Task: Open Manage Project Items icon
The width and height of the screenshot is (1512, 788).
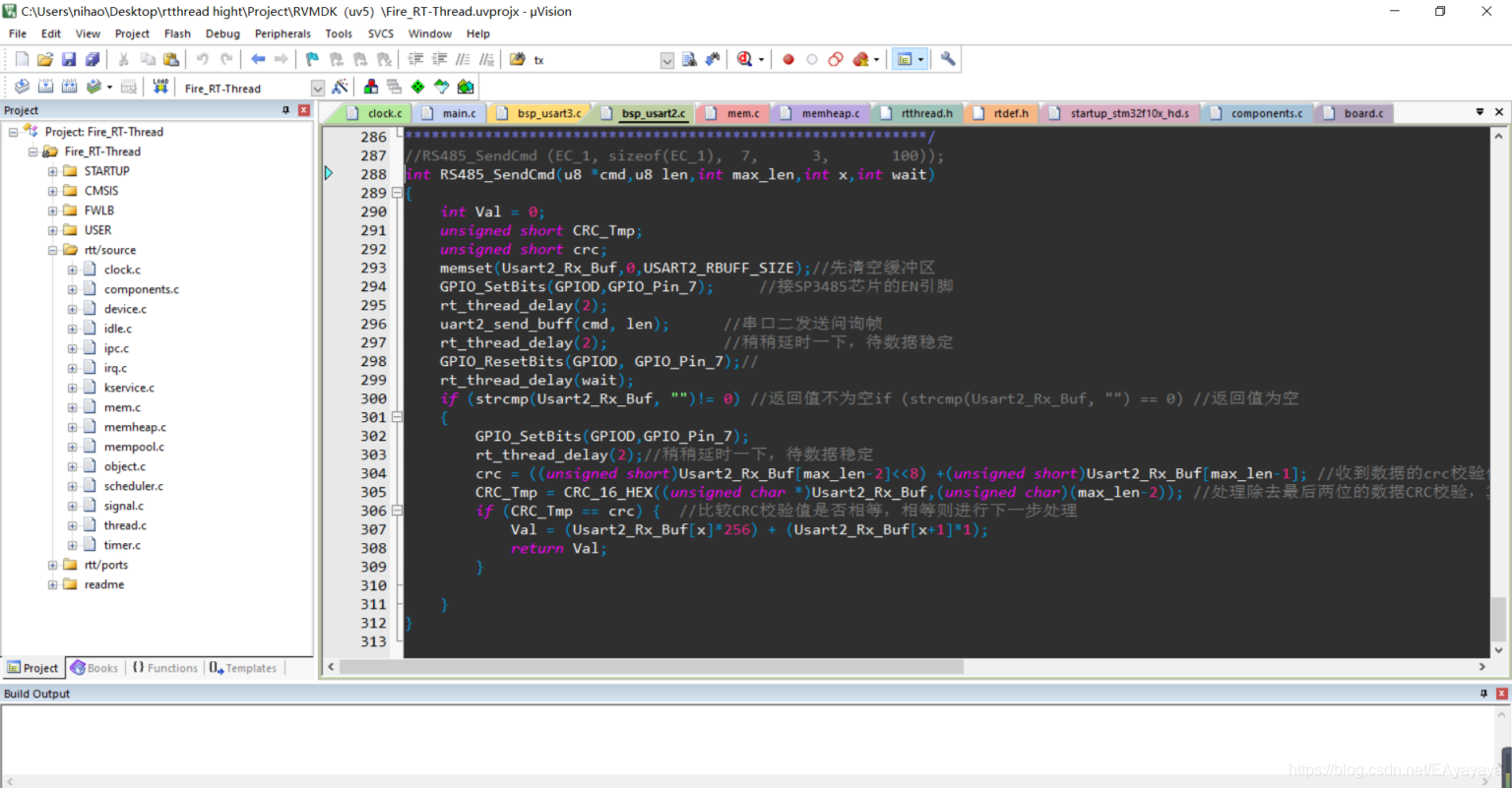Action: 371,87
